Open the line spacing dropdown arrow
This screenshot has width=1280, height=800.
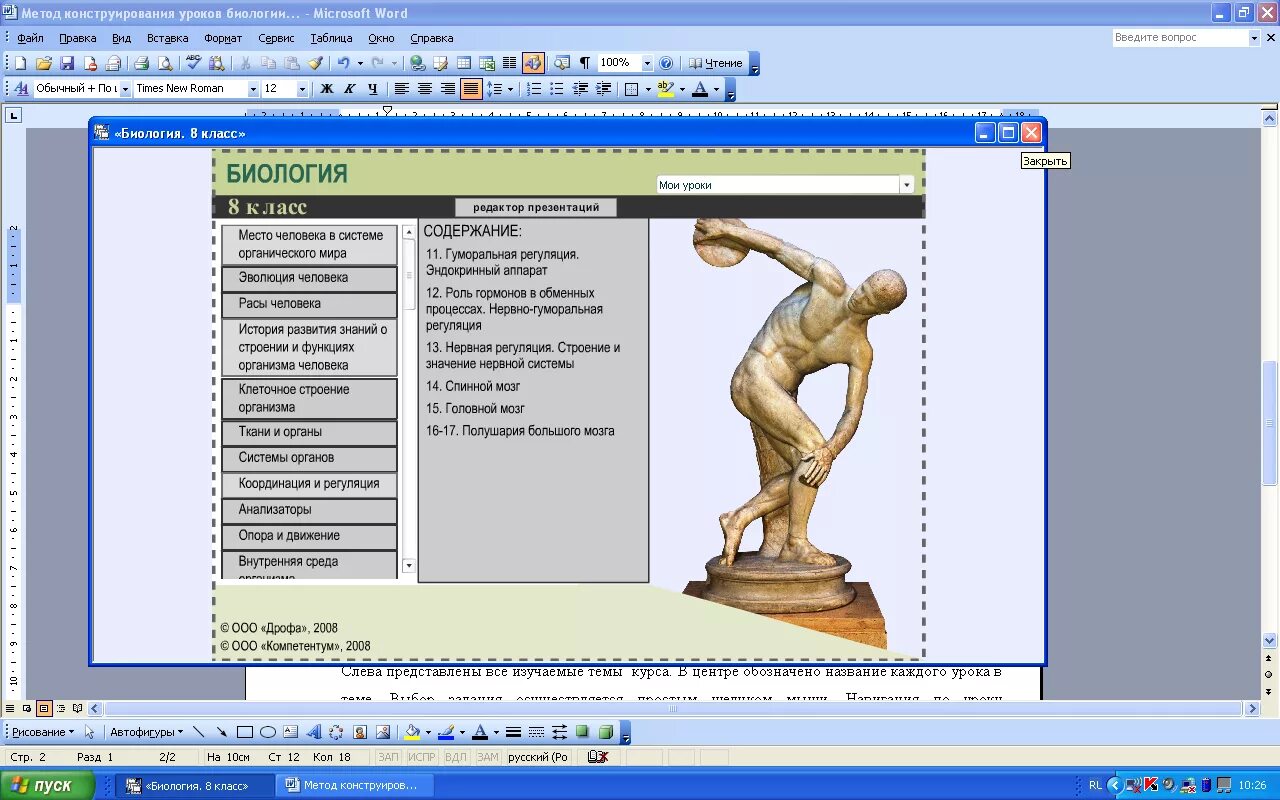(x=509, y=89)
